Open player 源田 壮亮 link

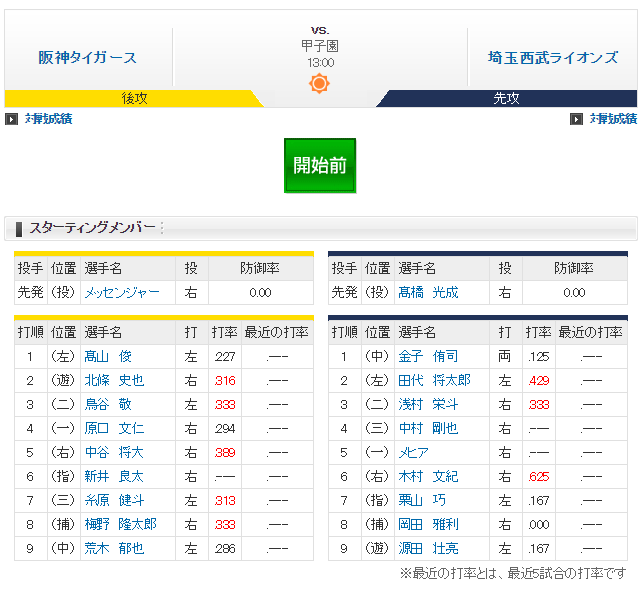click(x=428, y=548)
